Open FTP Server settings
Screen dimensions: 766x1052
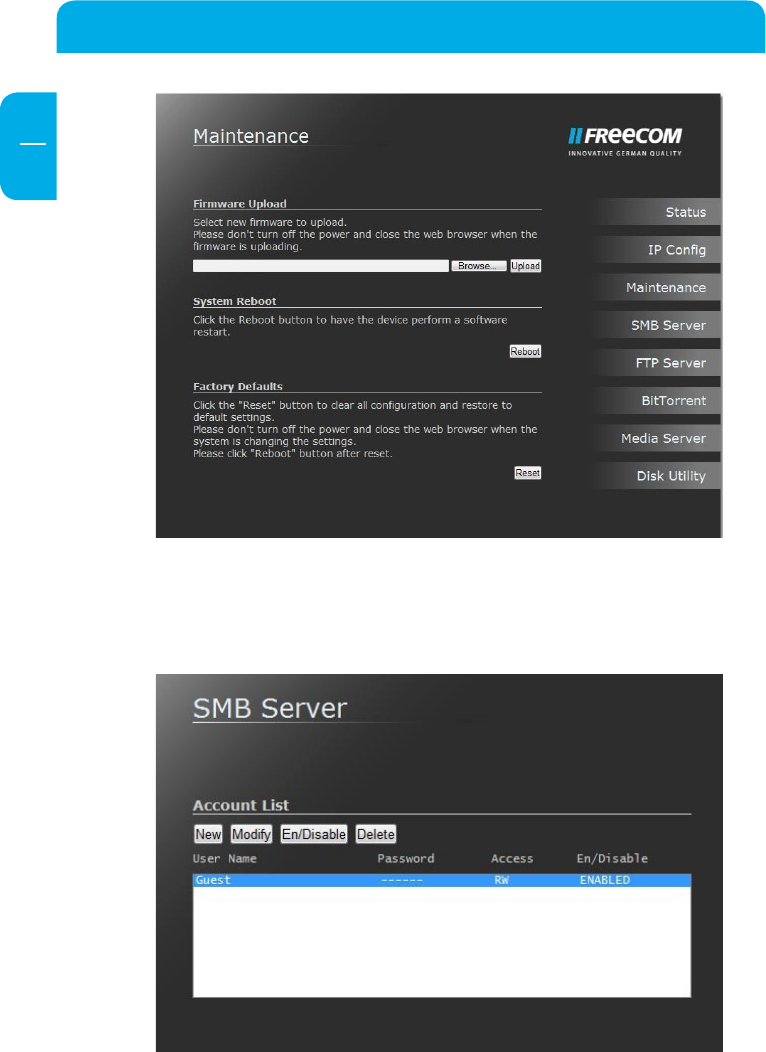click(656, 363)
